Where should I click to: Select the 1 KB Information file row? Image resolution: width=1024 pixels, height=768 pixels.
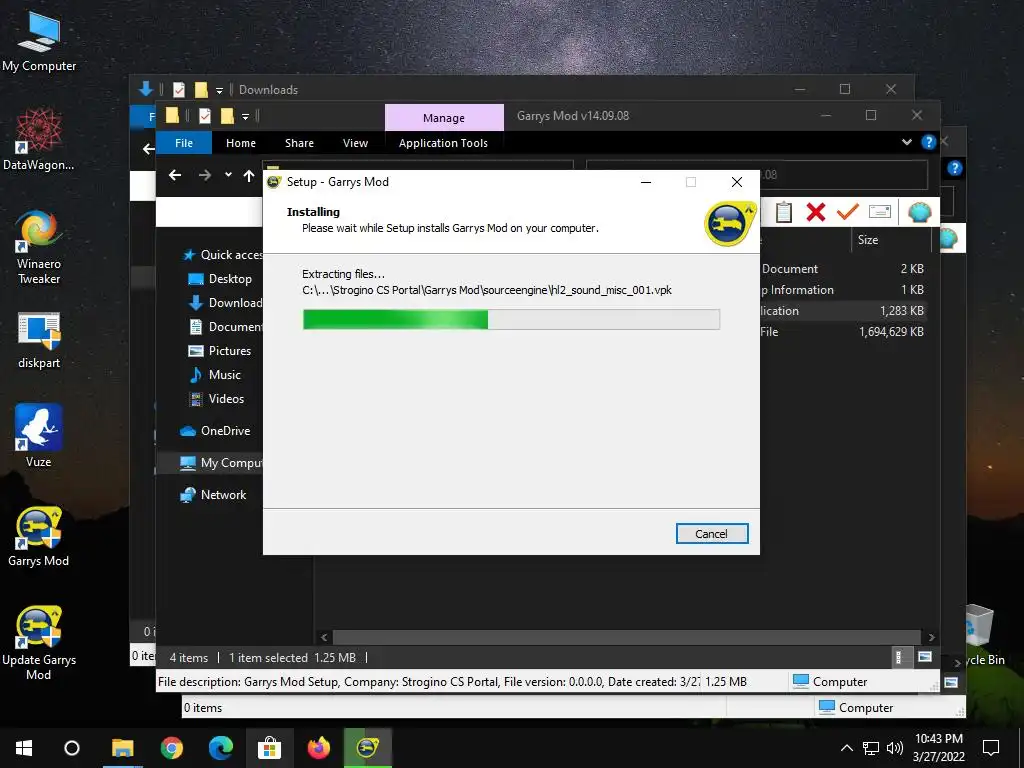coord(842,290)
